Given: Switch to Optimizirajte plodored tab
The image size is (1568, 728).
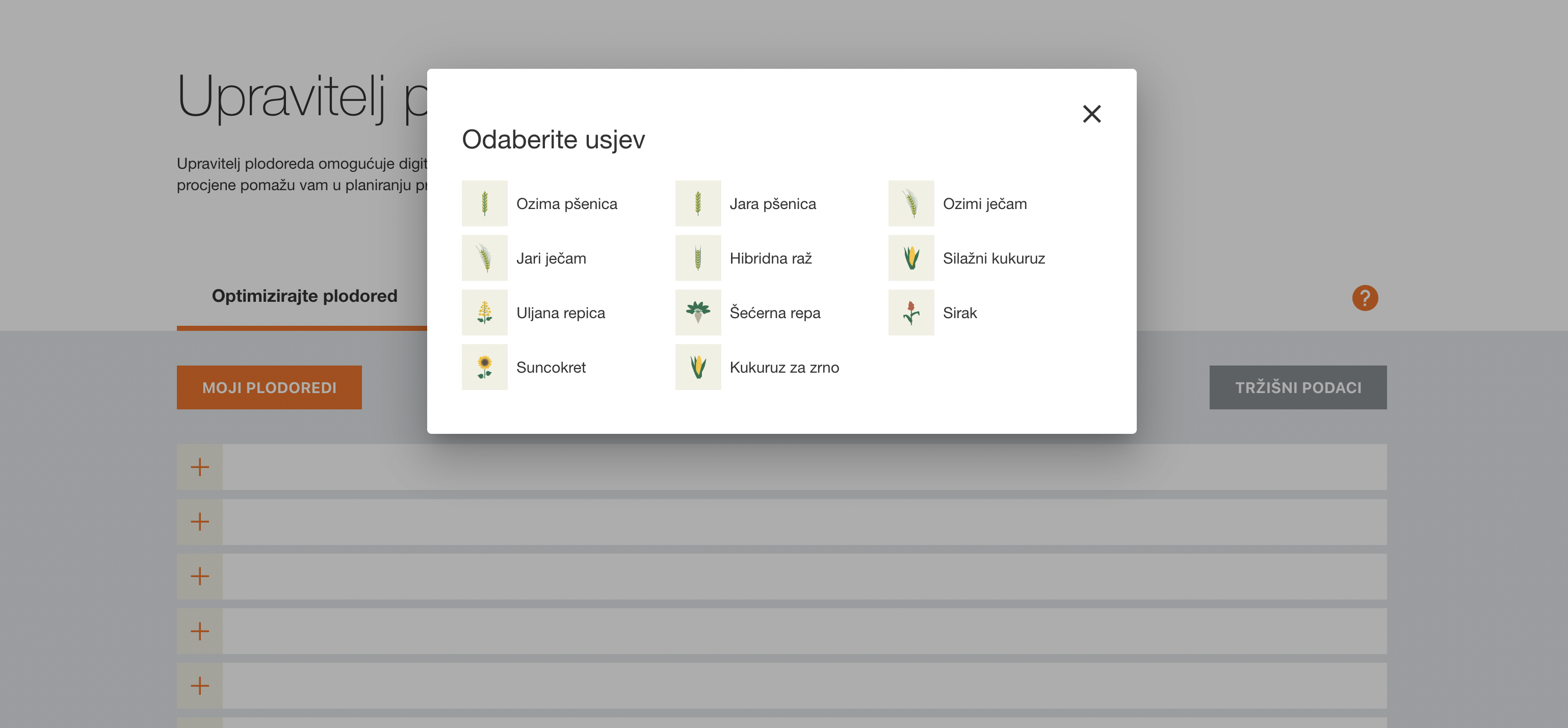Looking at the screenshot, I should [x=304, y=296].
